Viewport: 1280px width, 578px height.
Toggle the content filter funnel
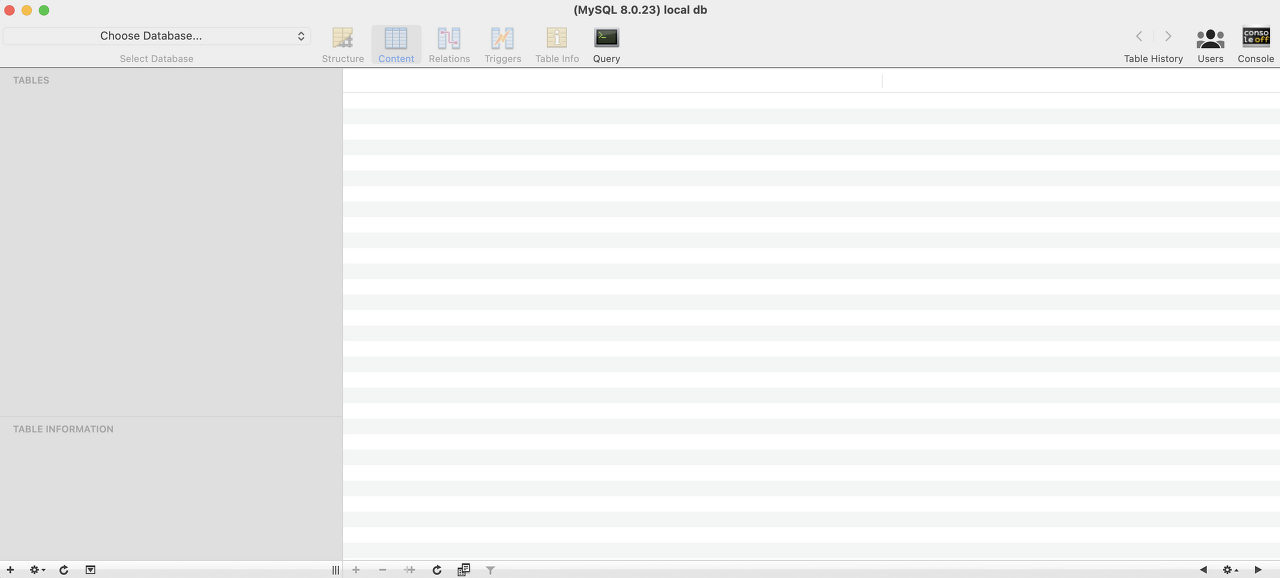[491, 570]
